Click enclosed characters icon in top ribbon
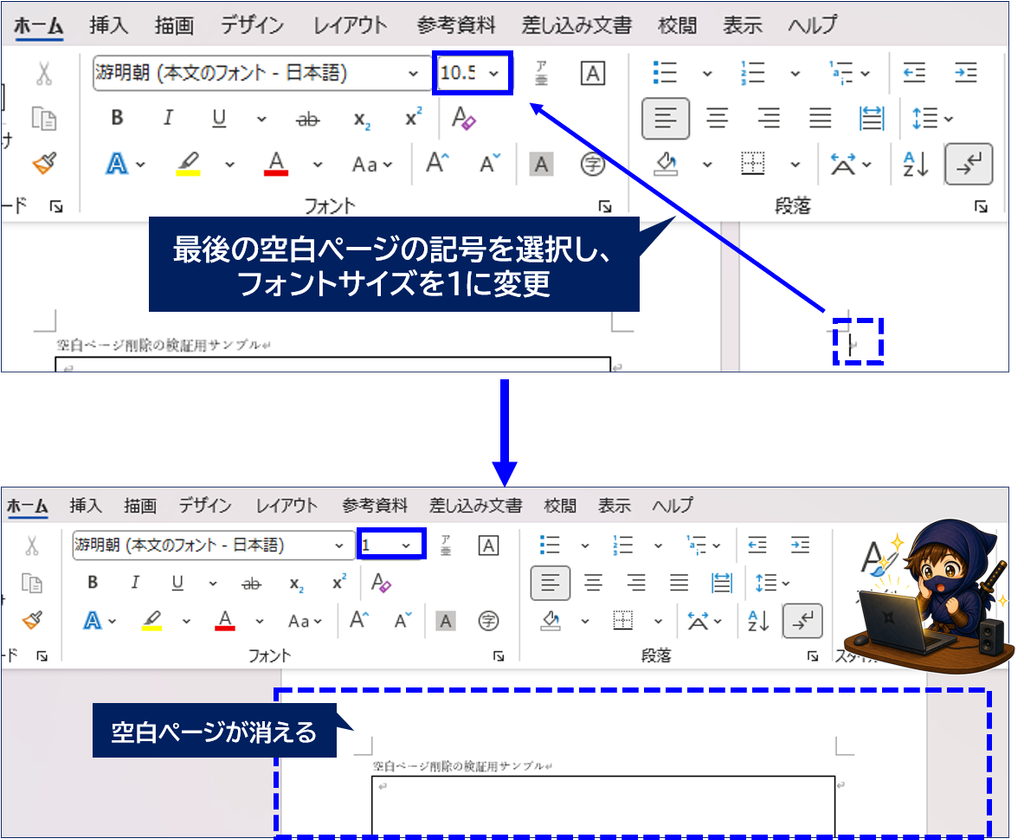 592,164
